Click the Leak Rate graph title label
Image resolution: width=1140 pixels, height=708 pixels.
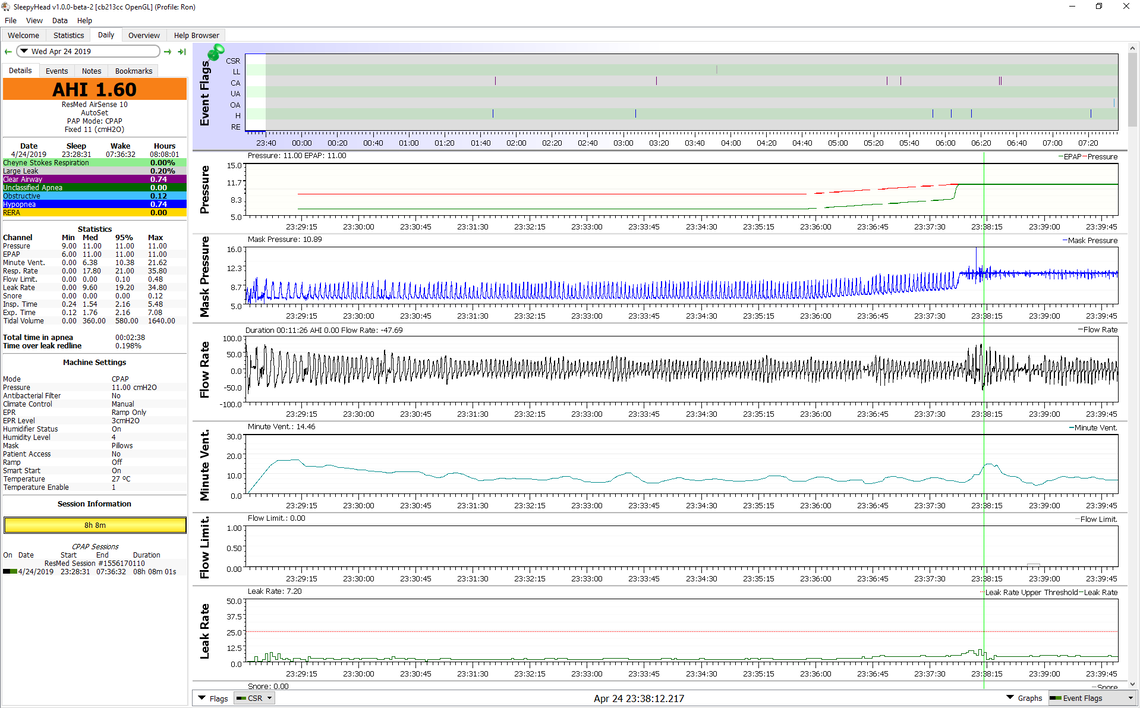click(204, 632)
